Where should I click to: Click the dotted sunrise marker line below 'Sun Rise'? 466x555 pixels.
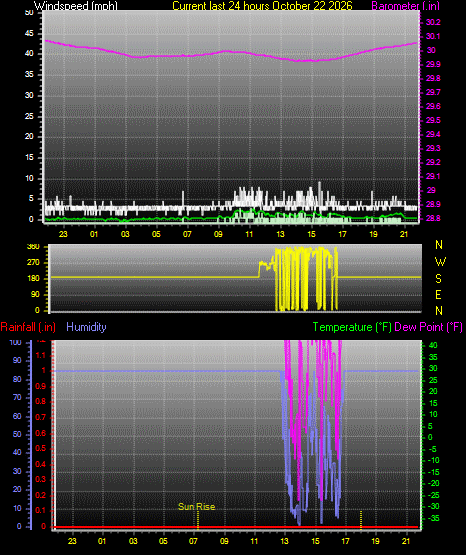tap(198, 520)
